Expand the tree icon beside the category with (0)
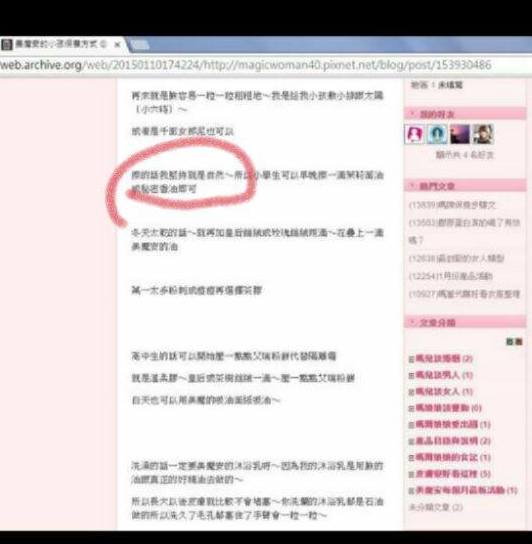The height and width of the screenshot is (544, 532). [412, 409]
